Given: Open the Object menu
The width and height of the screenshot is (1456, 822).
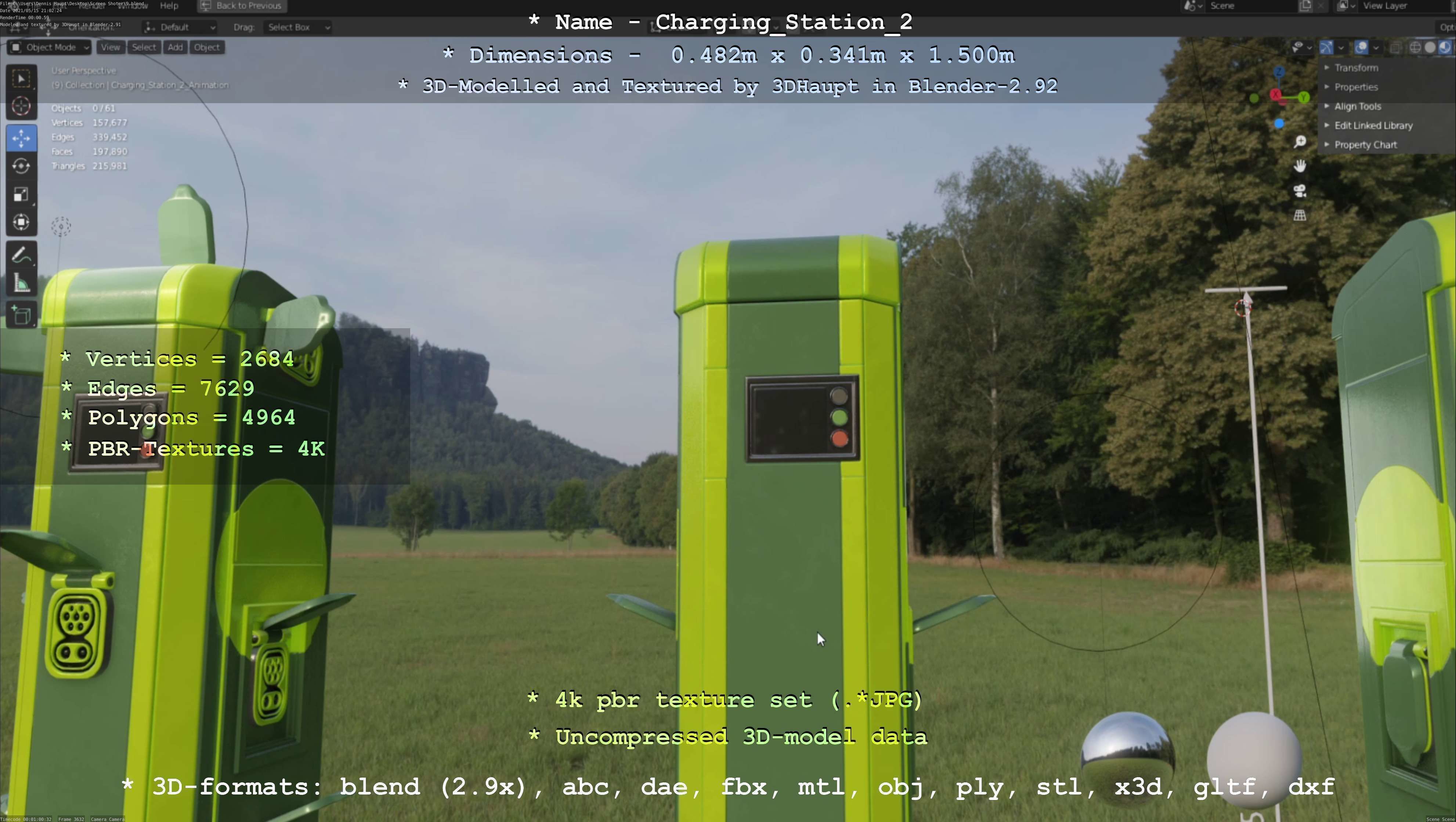Looking at the screenshot, I should click(x=207, y=47).
